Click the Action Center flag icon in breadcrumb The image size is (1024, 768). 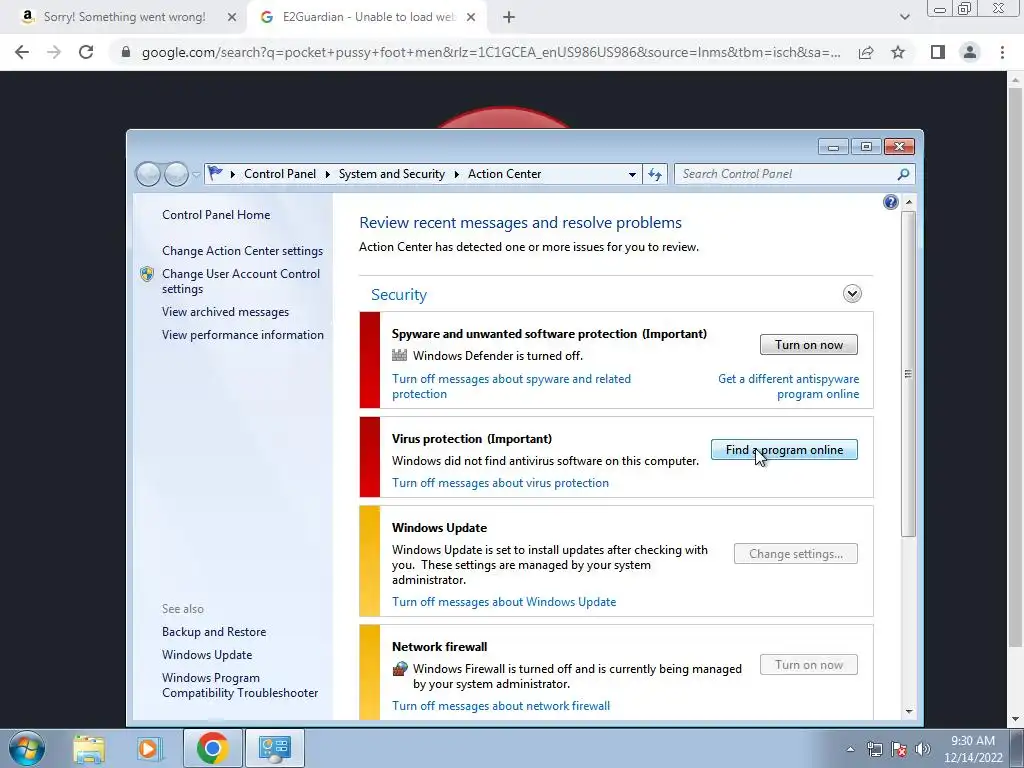pyautogui.click(x=215, y=174)
